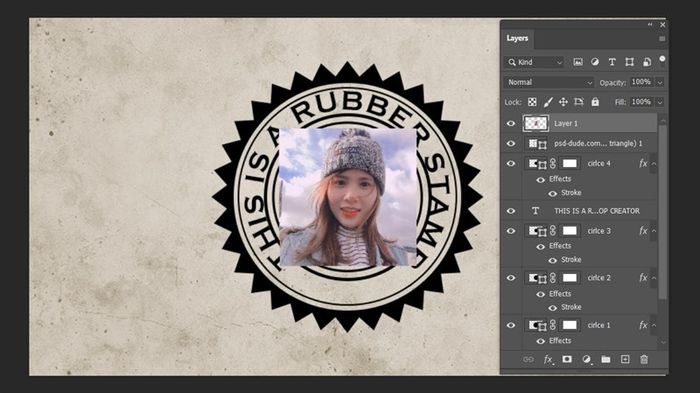Select circle 1 layer name

pos(599,325)
